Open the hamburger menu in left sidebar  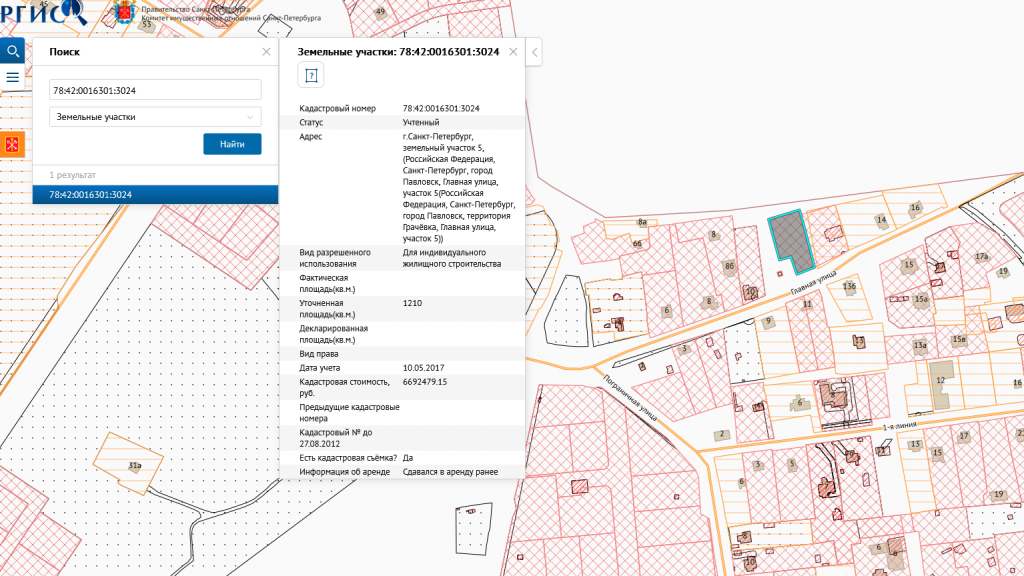pyautogui.click(x=12, y=77)
